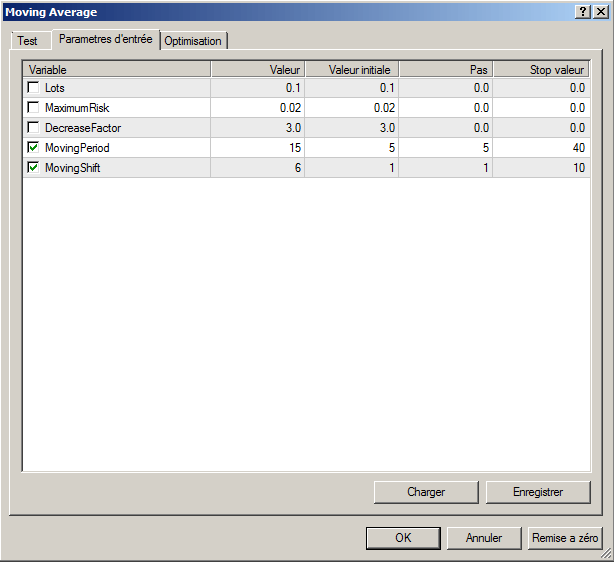
Task: Click the Enregistrer button
Action: click(x=537, y=492)
